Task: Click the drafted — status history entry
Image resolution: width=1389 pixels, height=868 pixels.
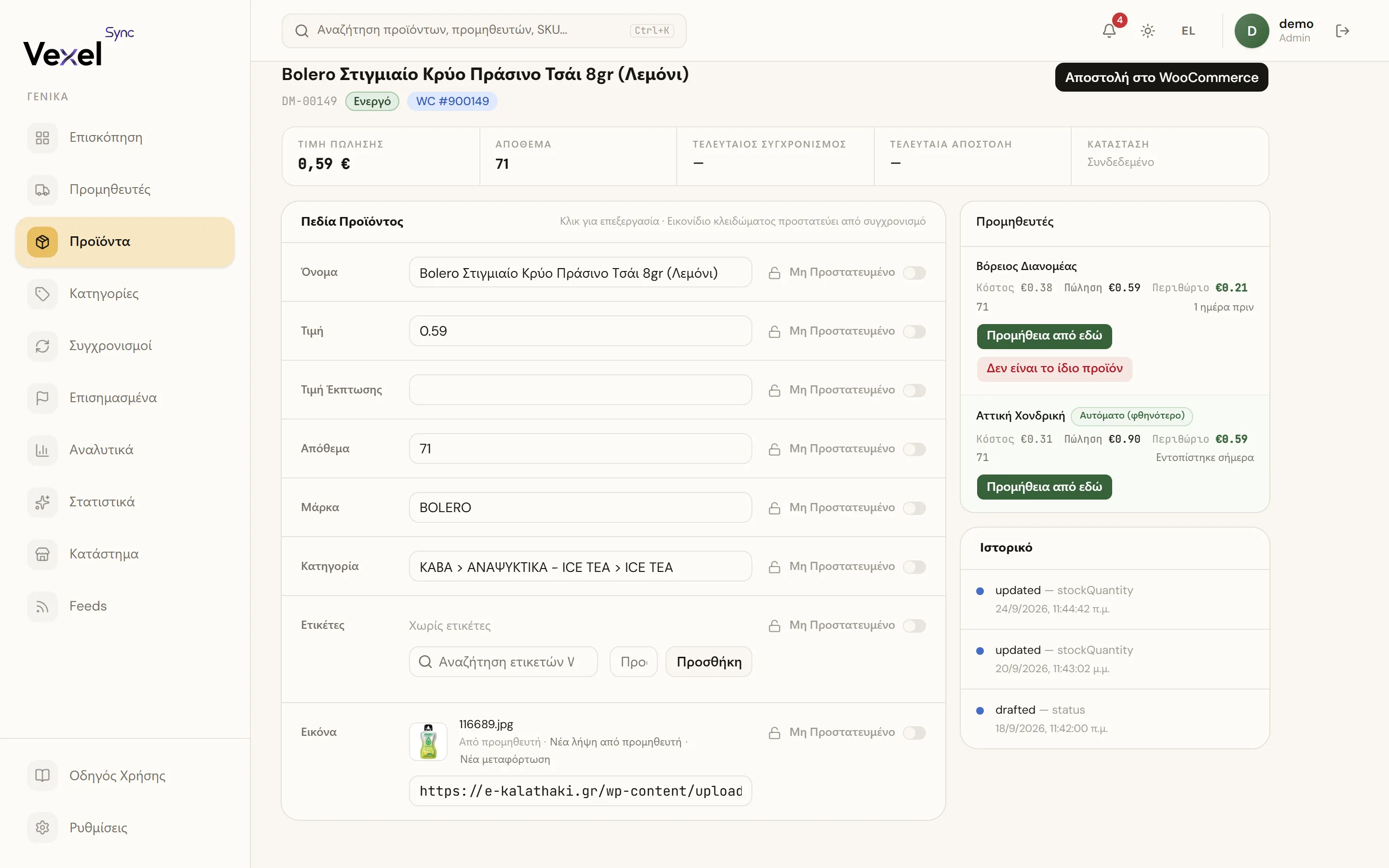Action: (x=1115, y=719)
